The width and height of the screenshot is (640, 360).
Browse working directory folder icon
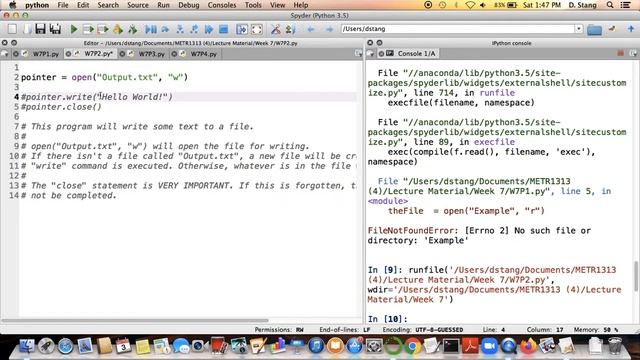tap(594, 29)
